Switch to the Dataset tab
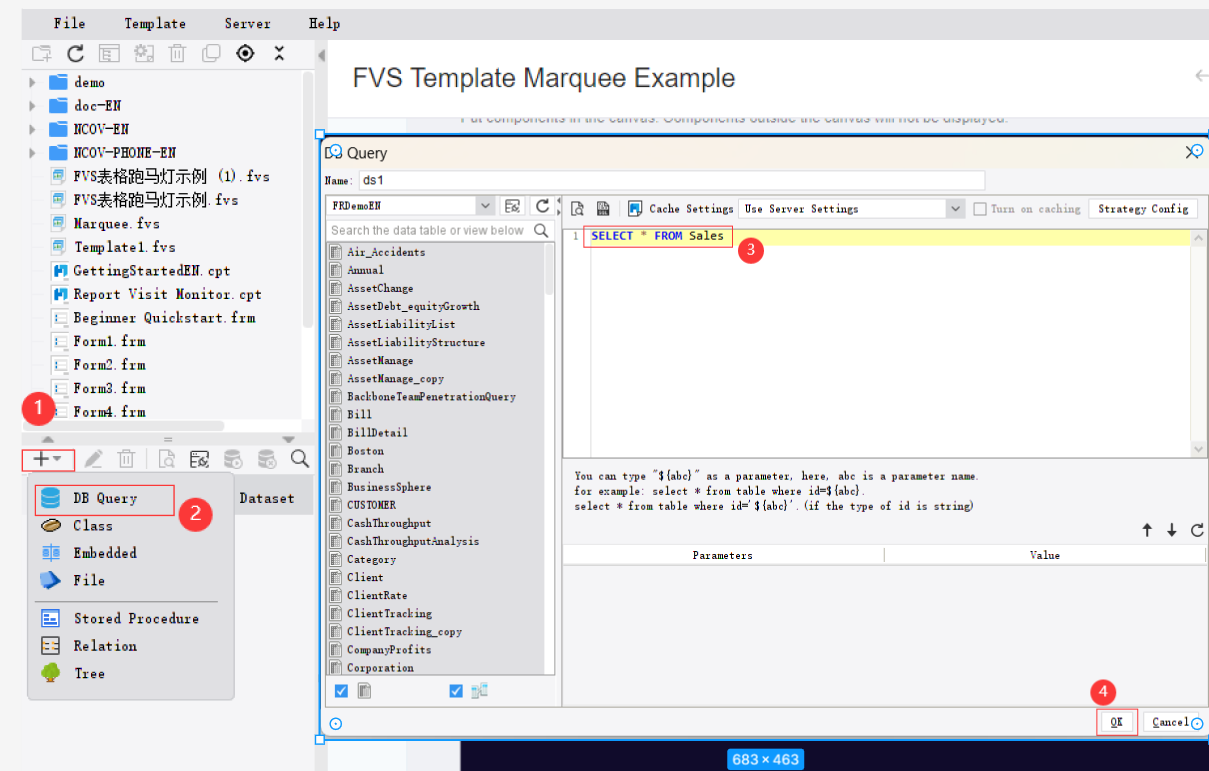Viewport: 1209px width, 771px height. click(265, 497)
